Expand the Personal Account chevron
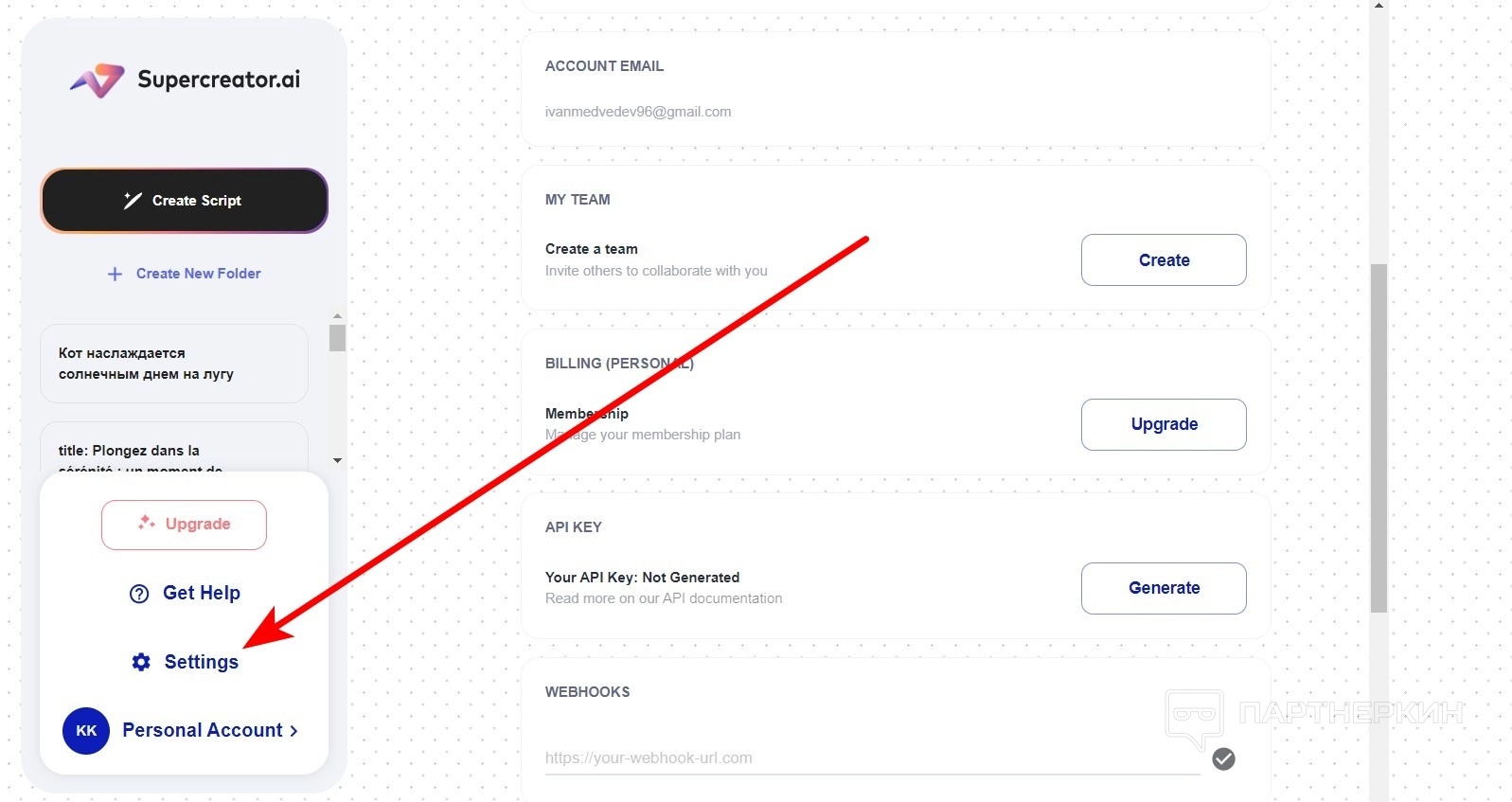 point(294,731)
